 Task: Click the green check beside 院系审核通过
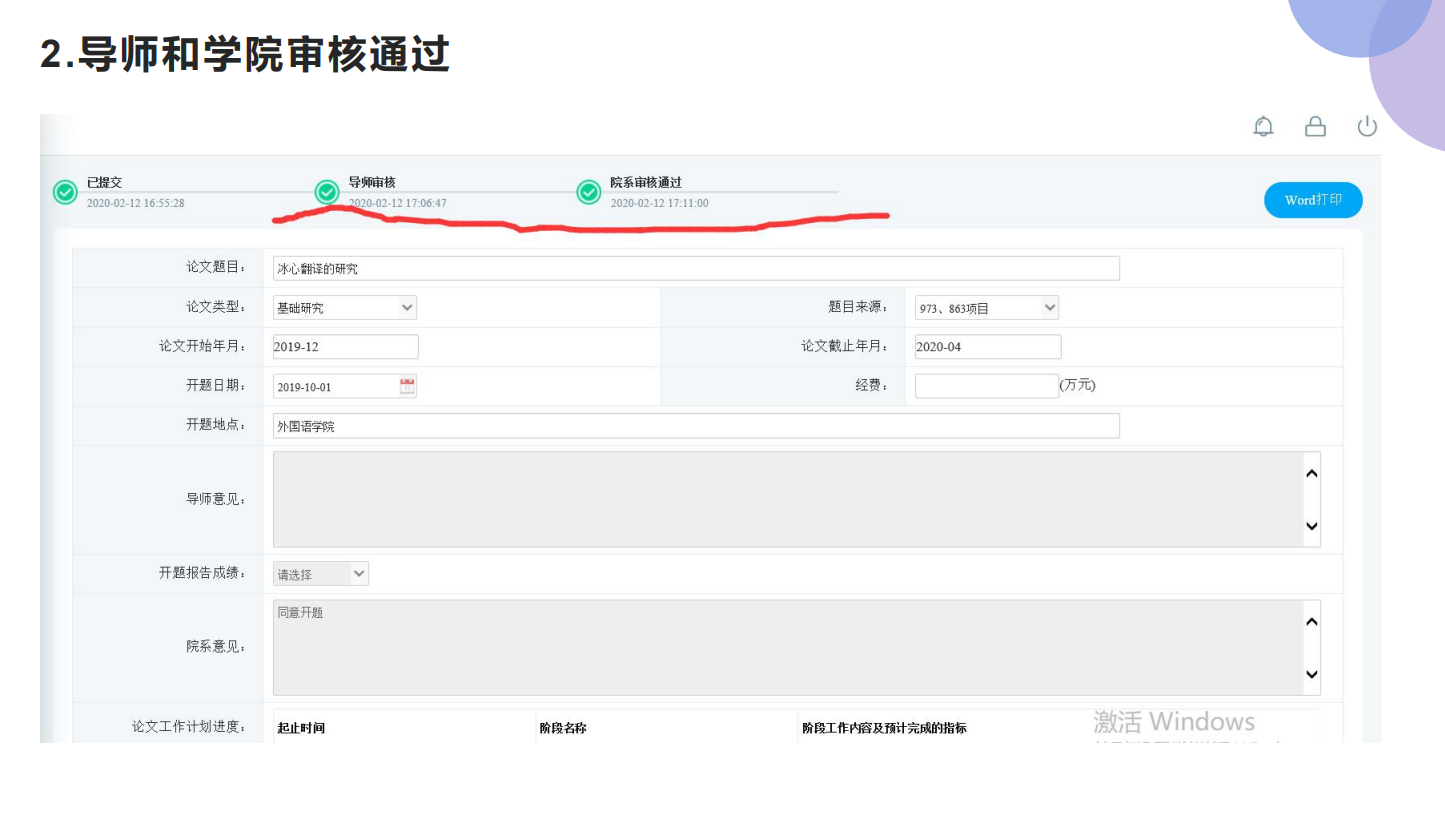(589, 192)
